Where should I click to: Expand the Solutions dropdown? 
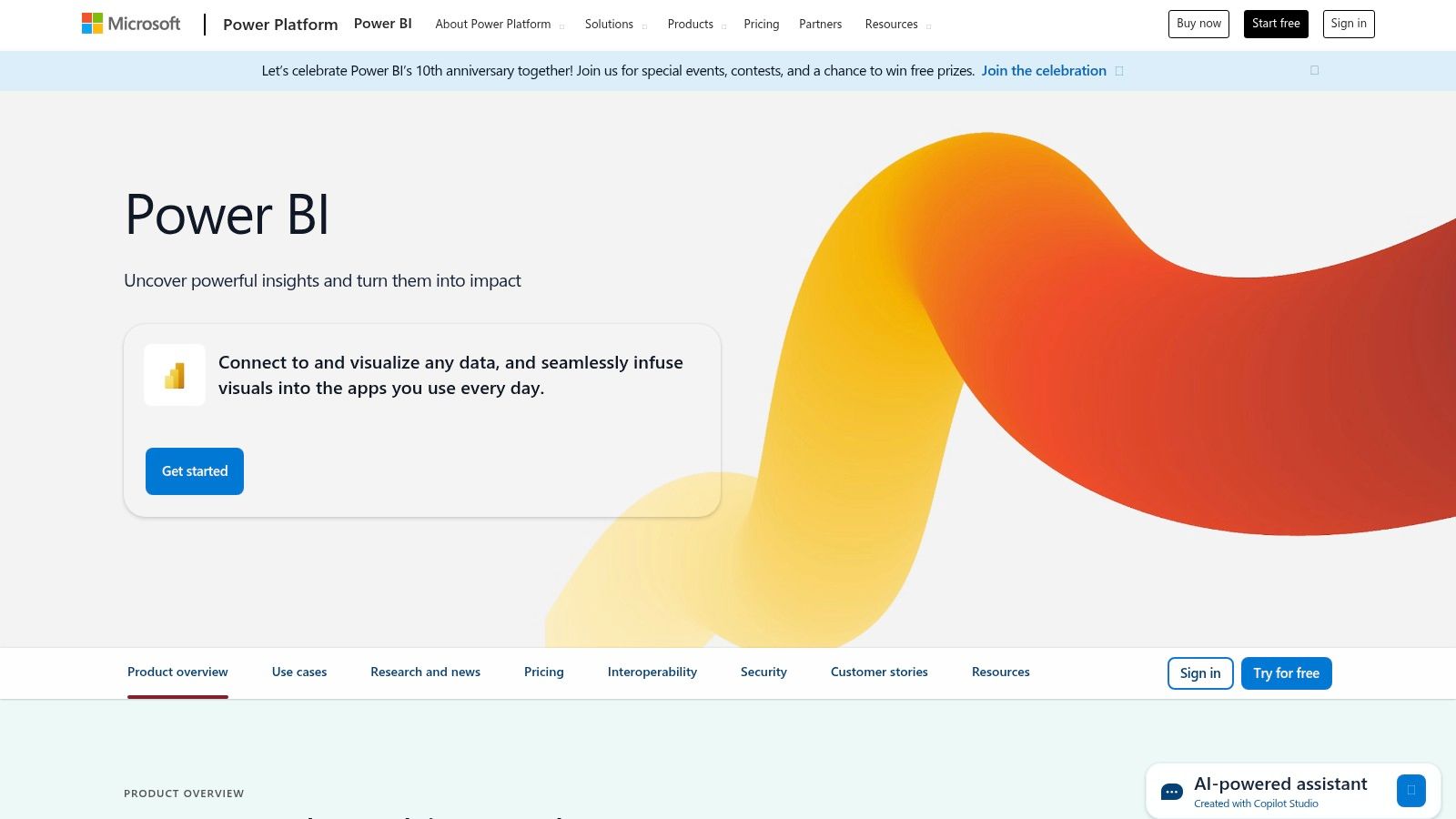click(610, 24)
